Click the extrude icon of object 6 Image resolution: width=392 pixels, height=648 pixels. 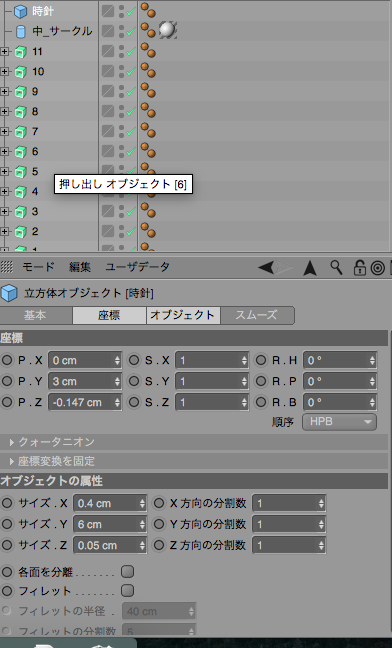pyautogui.click(x=21, y=152)
